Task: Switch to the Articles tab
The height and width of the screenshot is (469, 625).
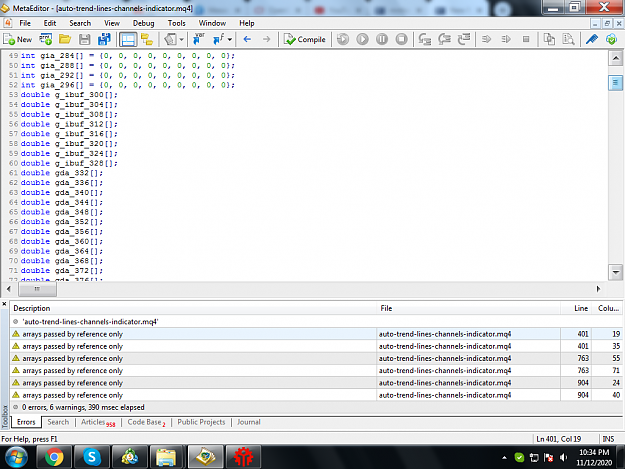Action: (98, 422)
